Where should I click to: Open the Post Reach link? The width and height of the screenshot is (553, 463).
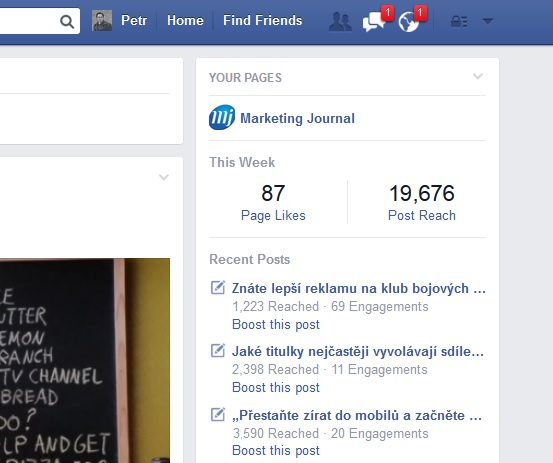(x=422, y=215)
